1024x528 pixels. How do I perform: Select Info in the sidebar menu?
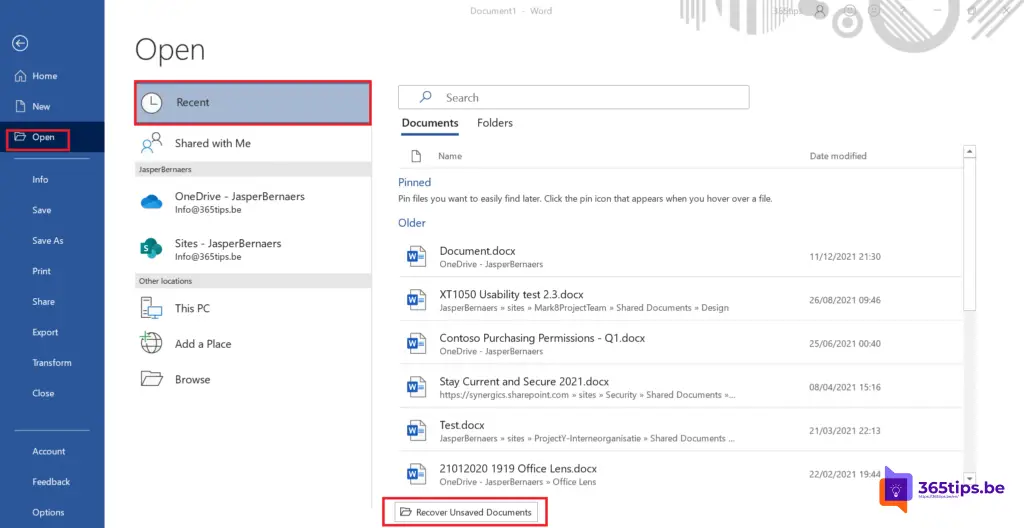click(40, 180)
